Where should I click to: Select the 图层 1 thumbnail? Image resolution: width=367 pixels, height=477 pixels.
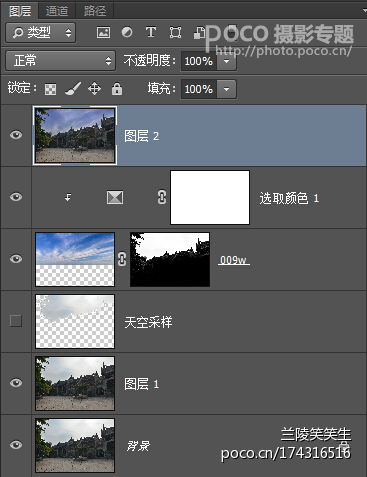click(x=75, y=383)
